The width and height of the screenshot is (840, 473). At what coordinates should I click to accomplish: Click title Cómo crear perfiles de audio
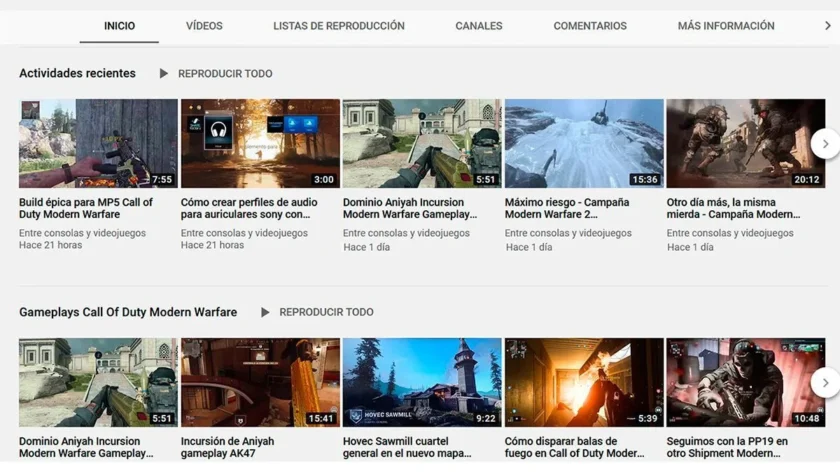[249, 208]
